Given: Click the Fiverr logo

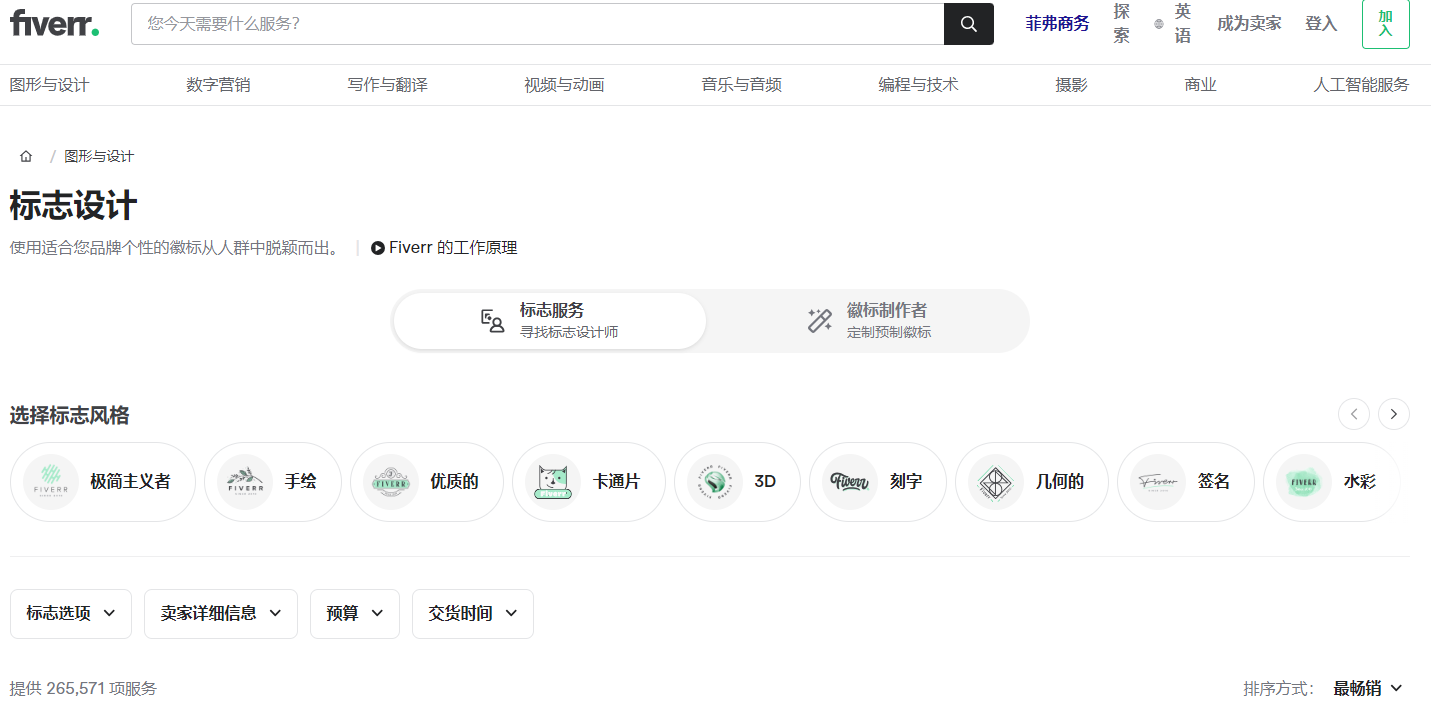Looking at the screenshot, I should pyautogui.click(x=54, y=23).
